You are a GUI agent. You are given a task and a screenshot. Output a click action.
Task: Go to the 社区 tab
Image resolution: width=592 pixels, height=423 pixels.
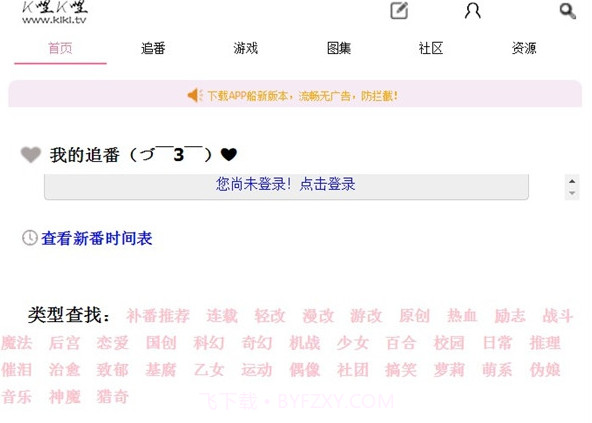[x=431, y=48]
